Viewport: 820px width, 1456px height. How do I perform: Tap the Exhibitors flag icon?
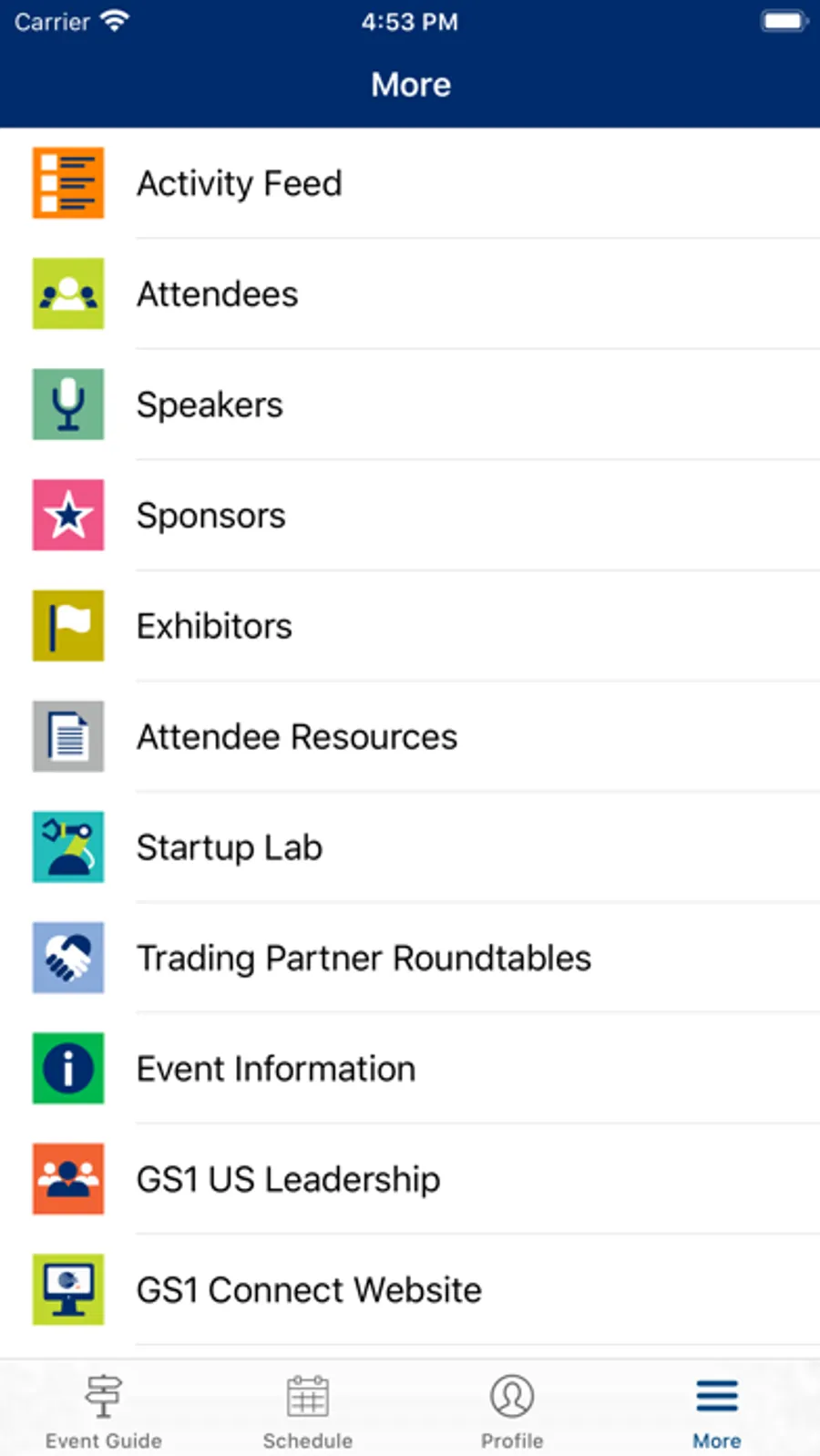pos(68,626)
